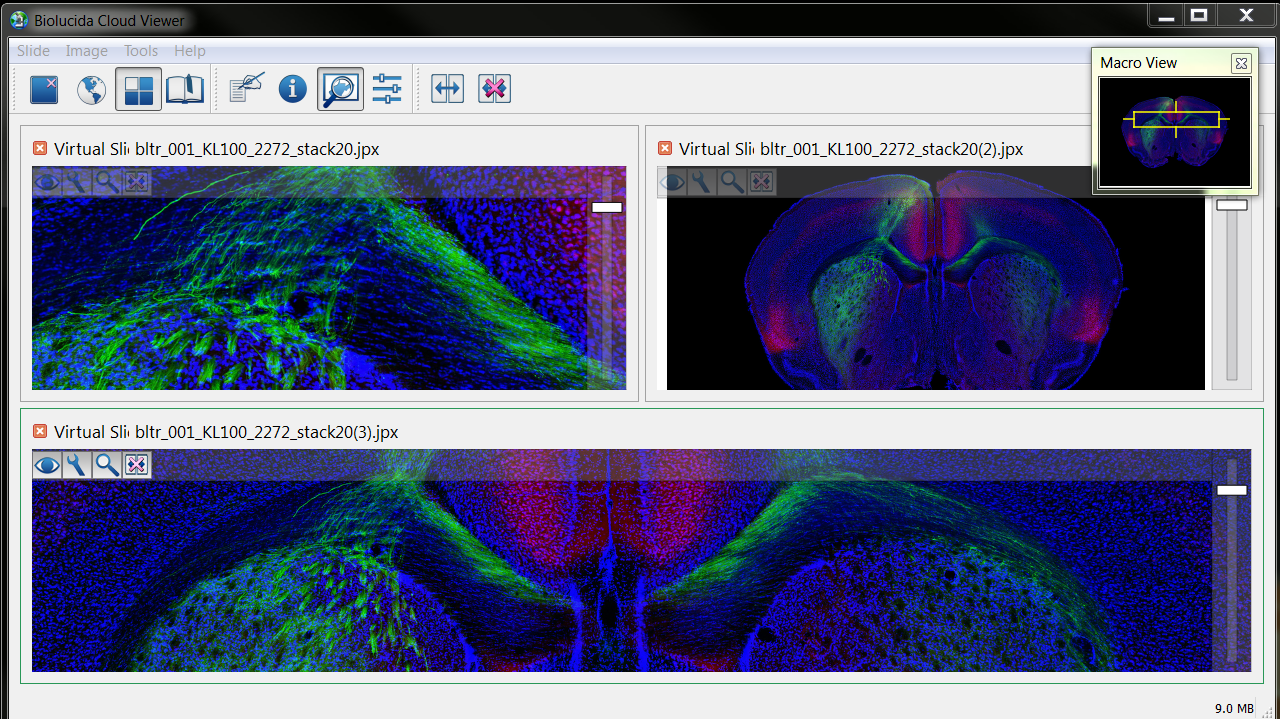
Task: Click the pink-X arrows icon in stack20(3).jpx pane
Action: (x=137, y=465)
